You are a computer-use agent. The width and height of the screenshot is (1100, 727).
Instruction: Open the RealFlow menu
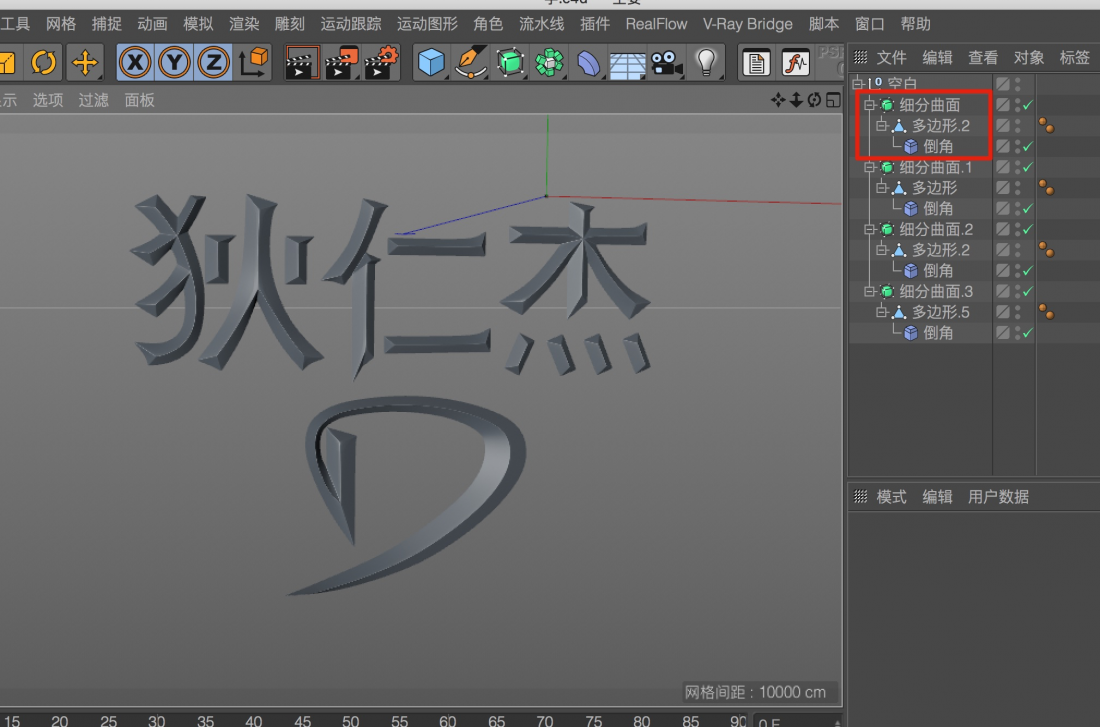pyautogui.click(x=656, y=24)
